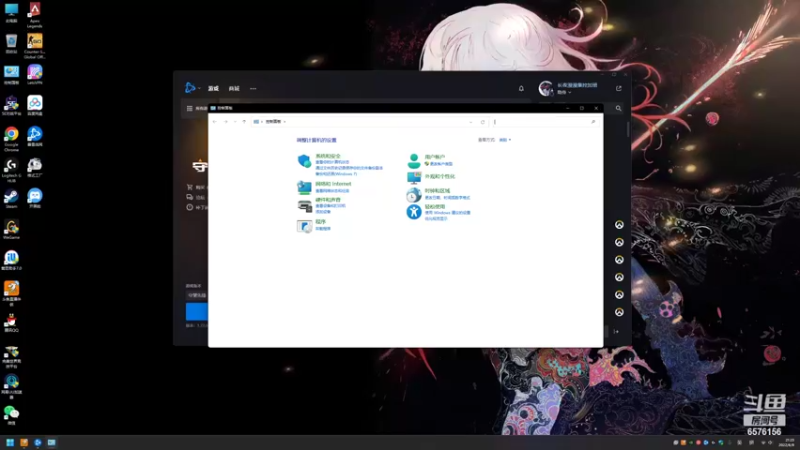Screen dimensions: 800x450
Task: Click Control Panel icon on taskbar
Action: [x=52, y=442]
